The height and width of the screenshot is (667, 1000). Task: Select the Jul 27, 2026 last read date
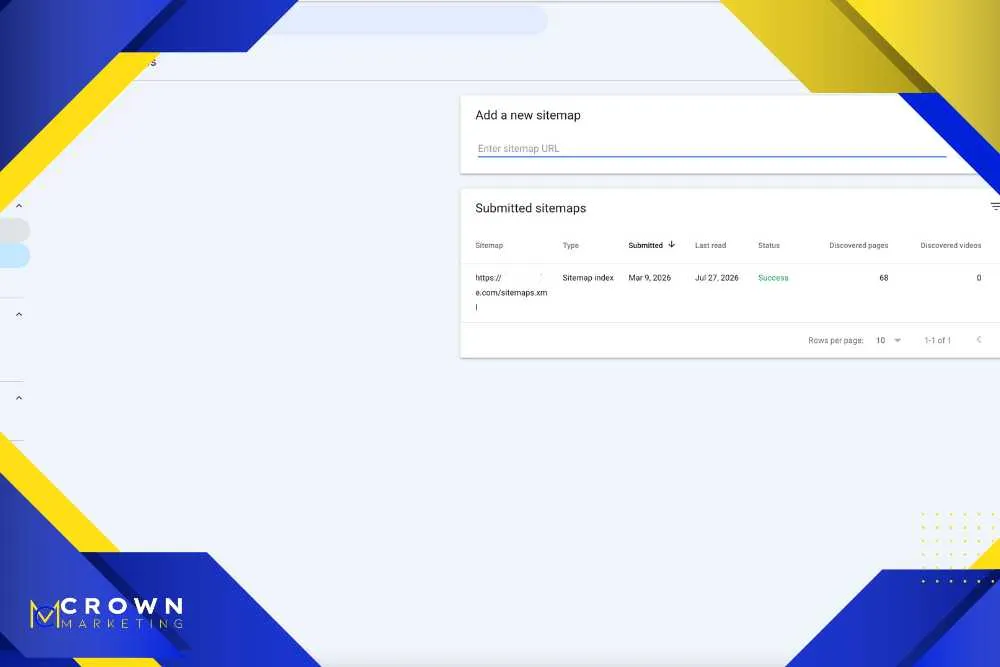pos(717,278)
